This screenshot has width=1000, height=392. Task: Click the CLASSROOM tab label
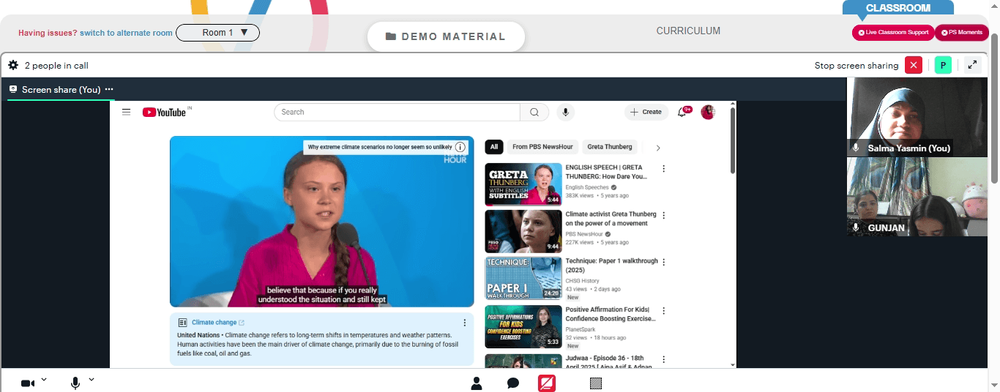(898, 8)
